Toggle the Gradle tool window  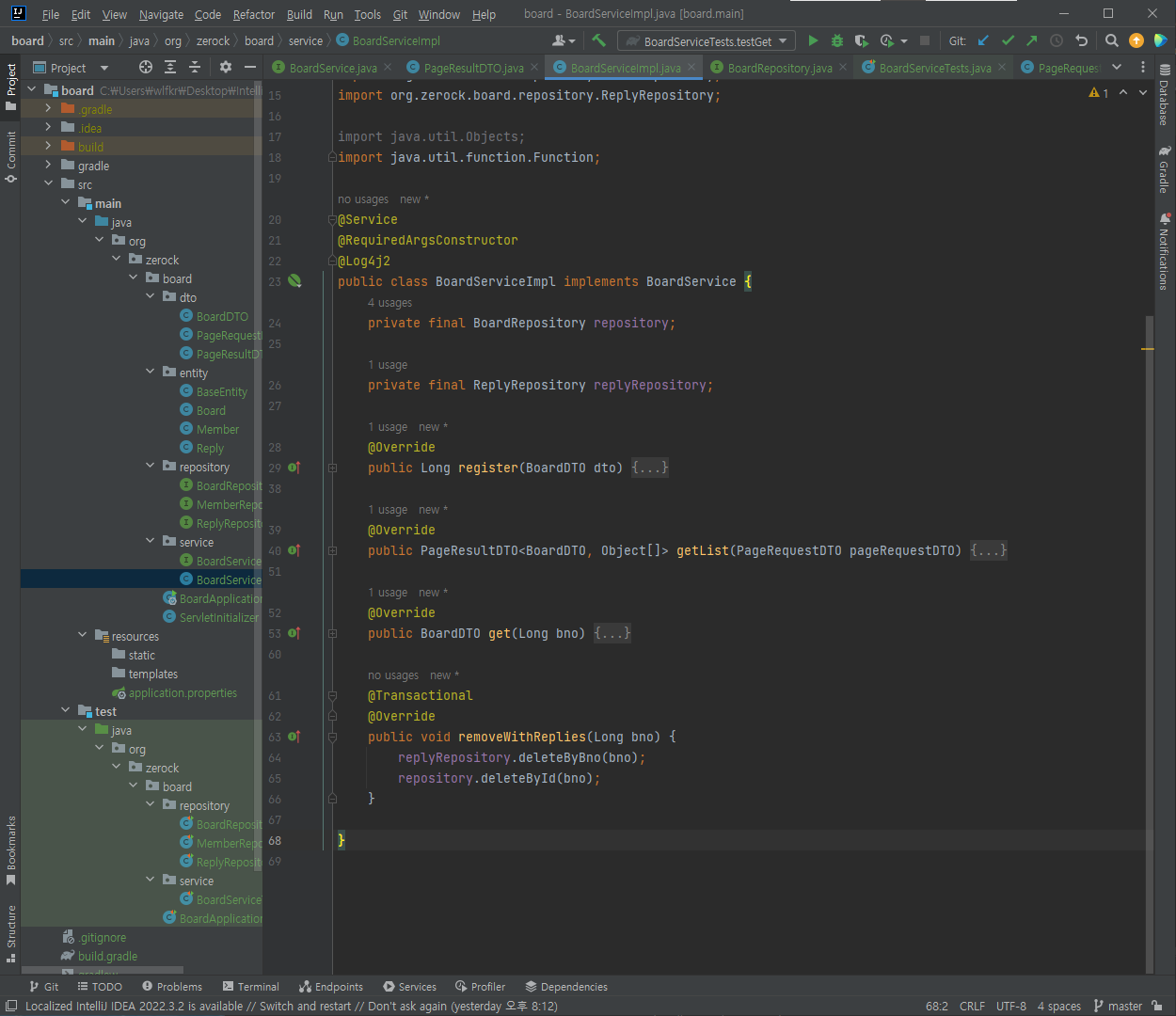coord(1165,169)
